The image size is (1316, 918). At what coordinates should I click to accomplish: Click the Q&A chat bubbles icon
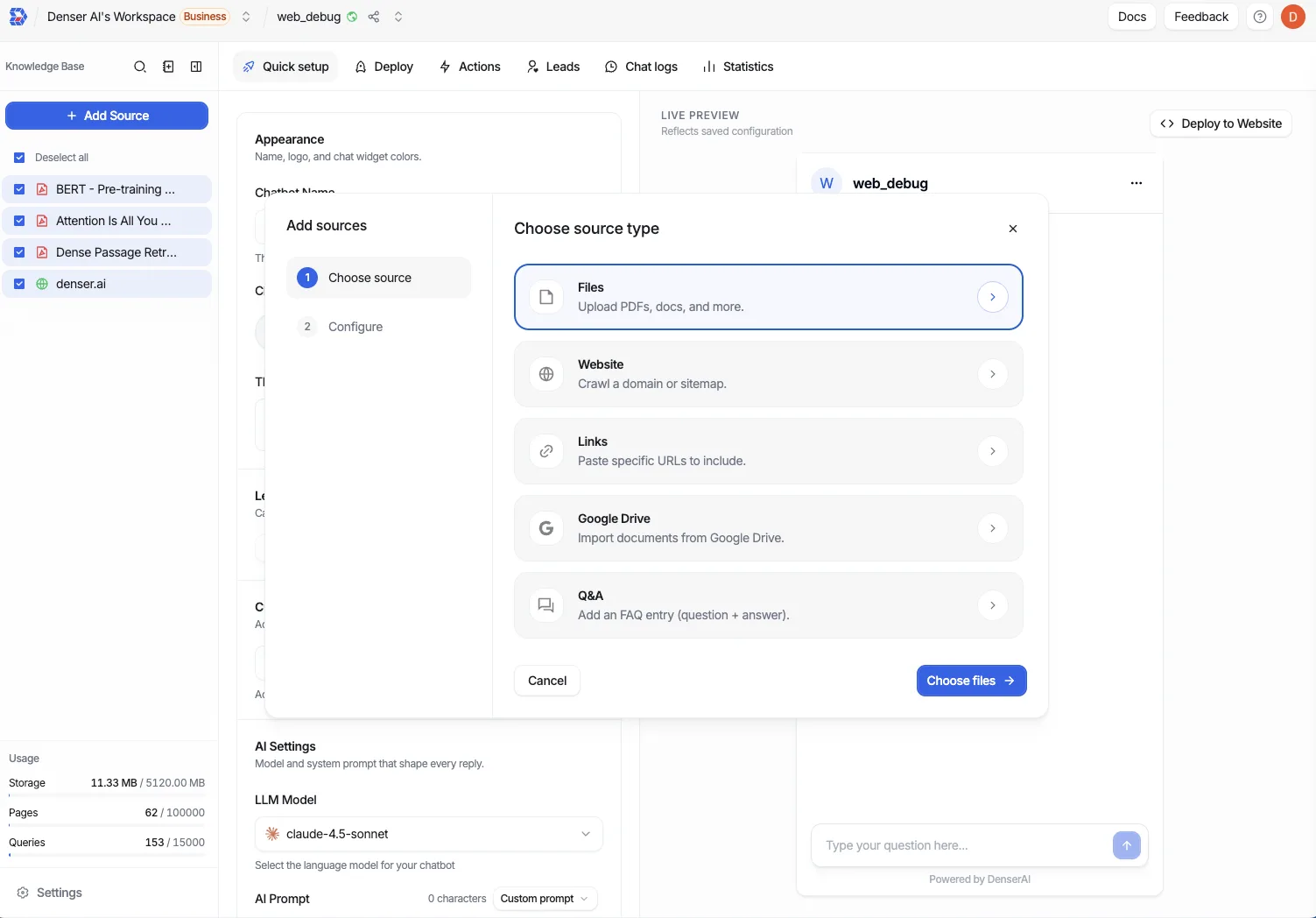pos(546,605)
